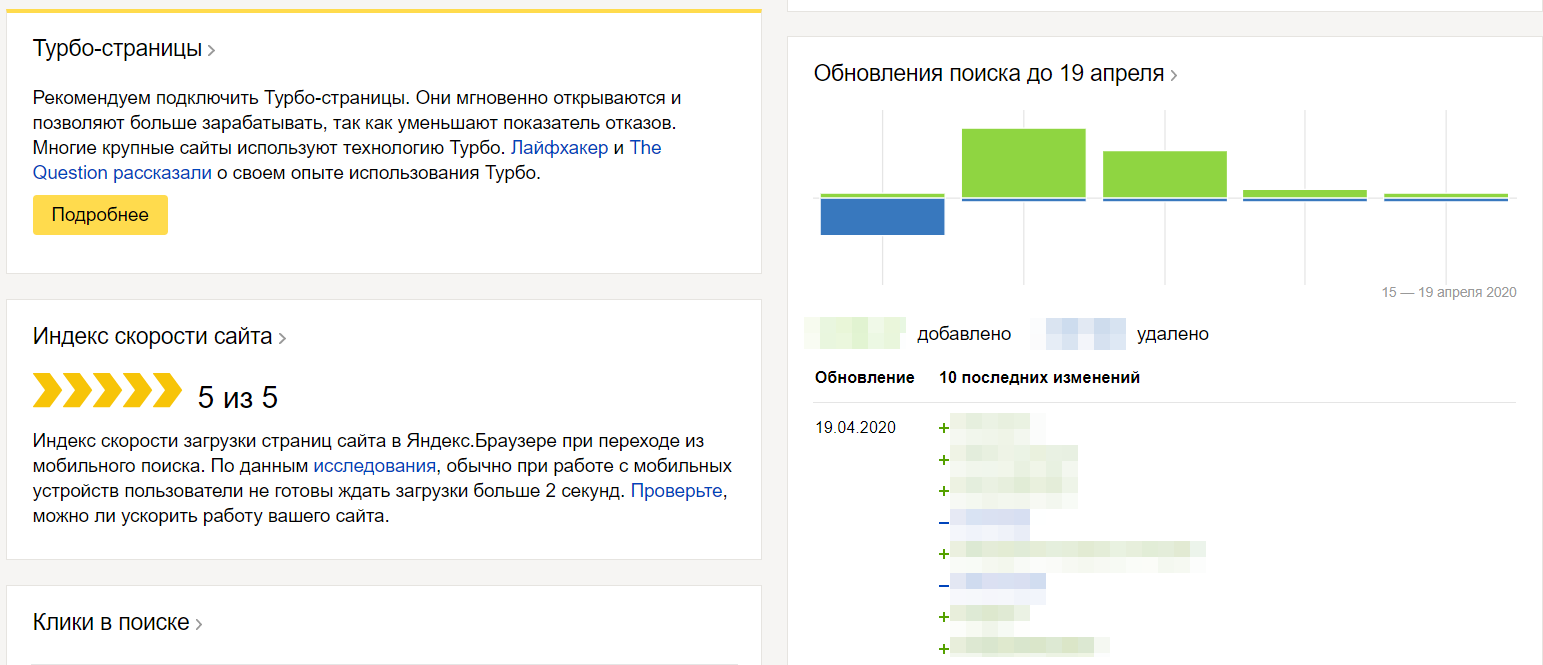Click the yellow "Подробнее" button
This screenshot has width=1543, height=665.
coord(100,215)
